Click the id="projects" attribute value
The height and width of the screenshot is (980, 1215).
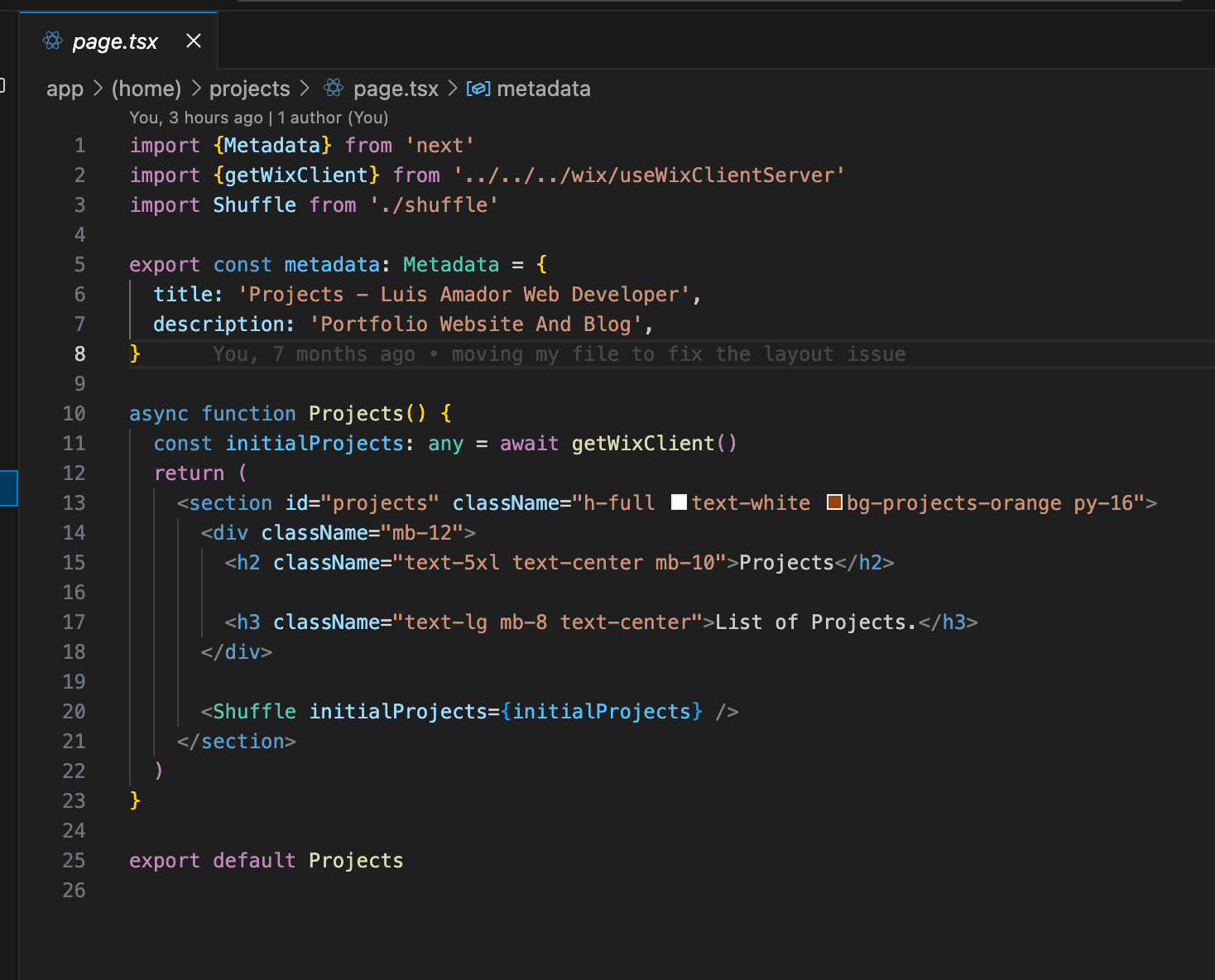pyautogui.click(x=380, y=503)
